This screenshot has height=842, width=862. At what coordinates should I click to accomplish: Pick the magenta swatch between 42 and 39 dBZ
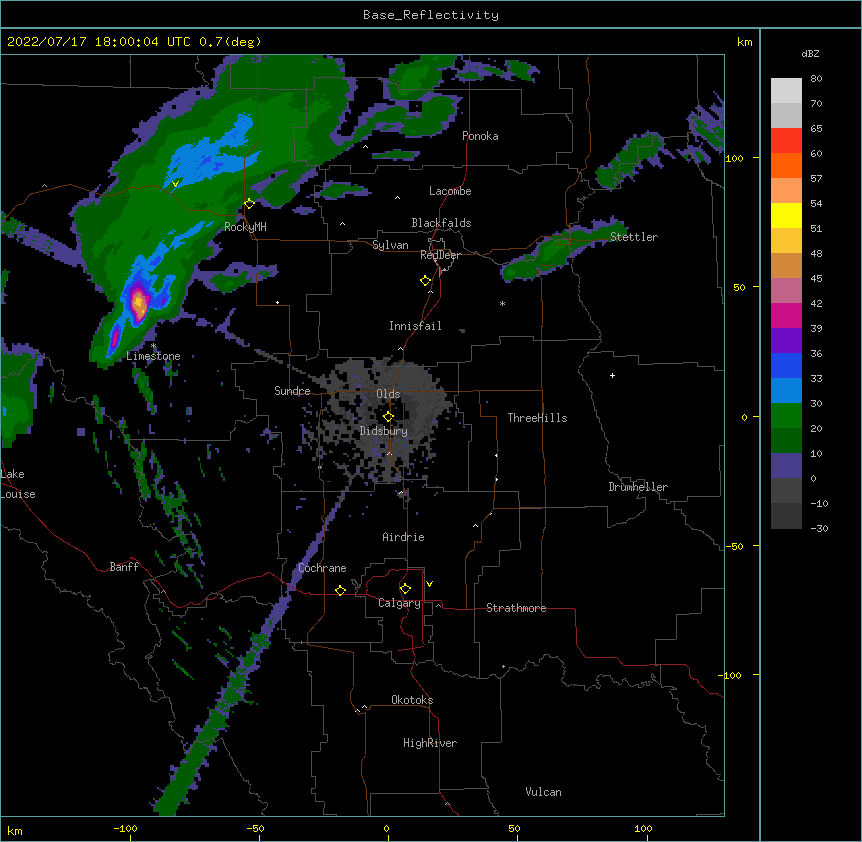[x=786, y=315]
